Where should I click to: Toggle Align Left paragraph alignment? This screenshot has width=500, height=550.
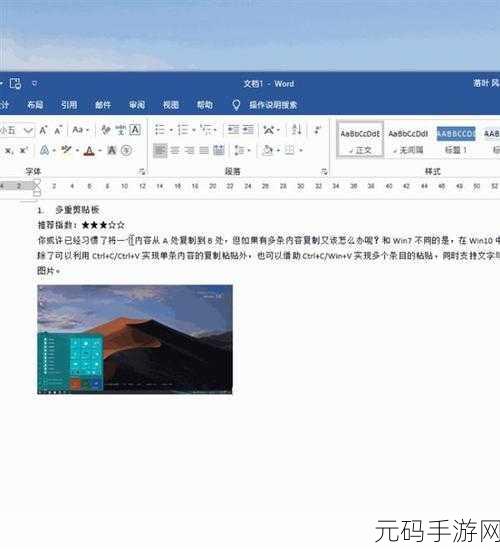tap(160, 151)
